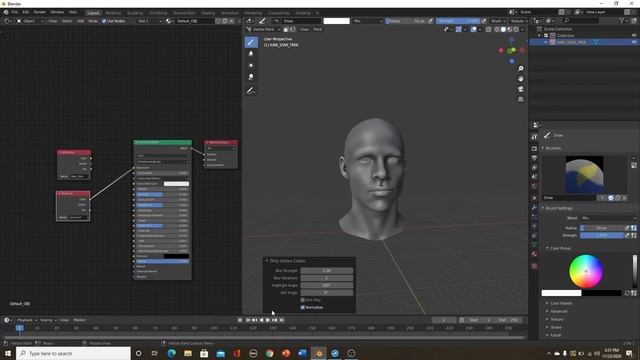Open the Brush popover in header

pos(498,21)
